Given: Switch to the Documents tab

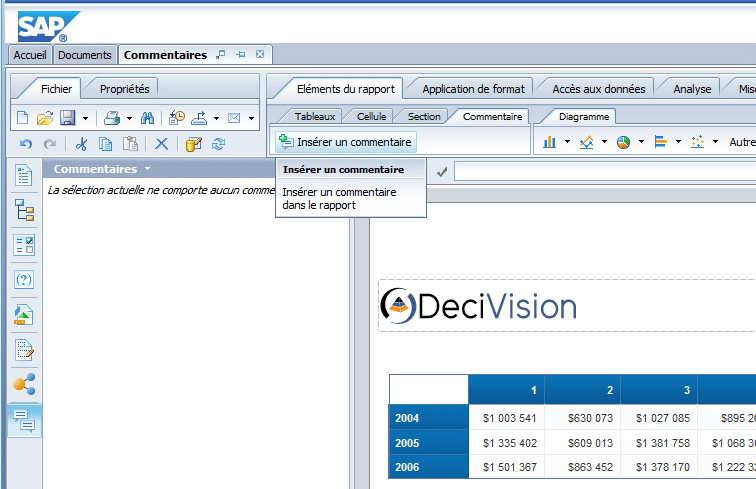Looking at the screenshot, I should point(85,55).
